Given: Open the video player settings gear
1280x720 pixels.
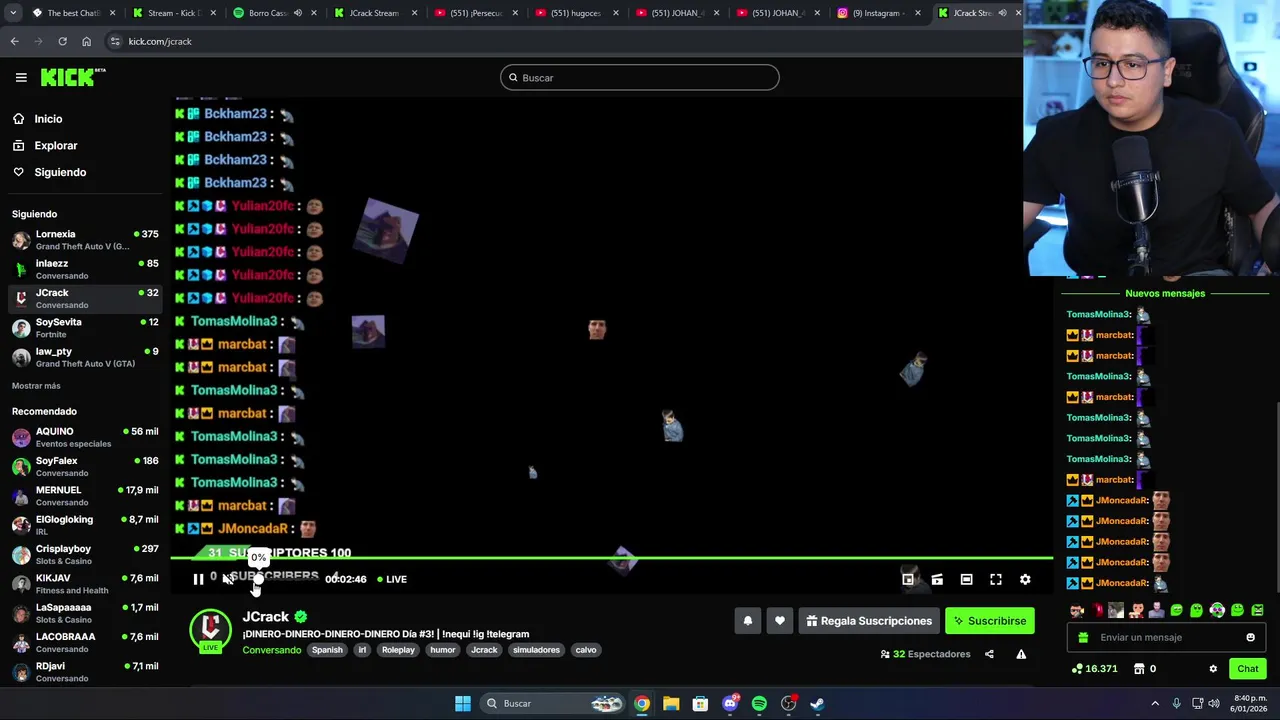Looking at the screenshot, I should click(x=1025, y=579).
